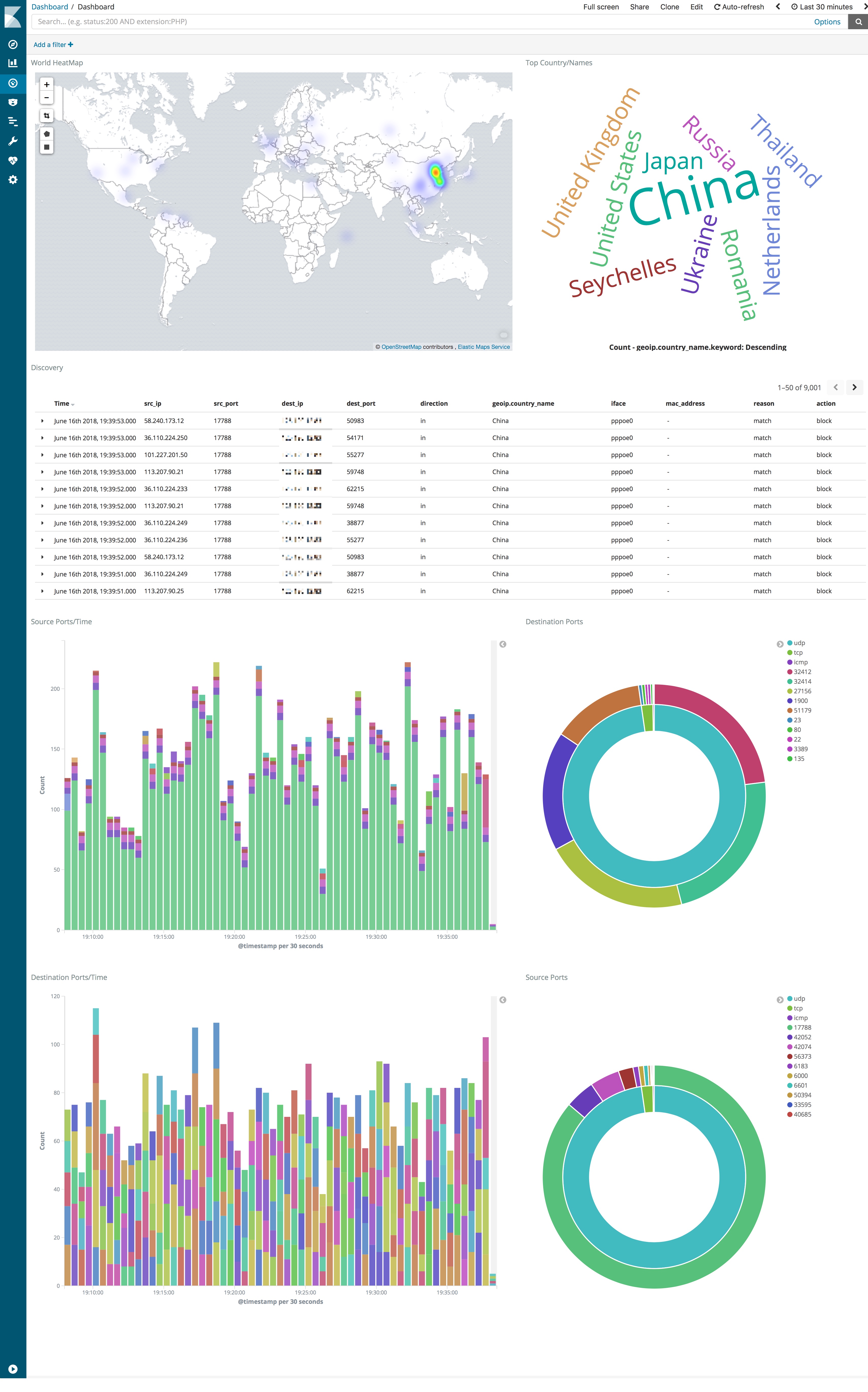Click the map's fit data bounds crop icon
The width and height of the screenshot is (868, 1392).
(46, 115)
